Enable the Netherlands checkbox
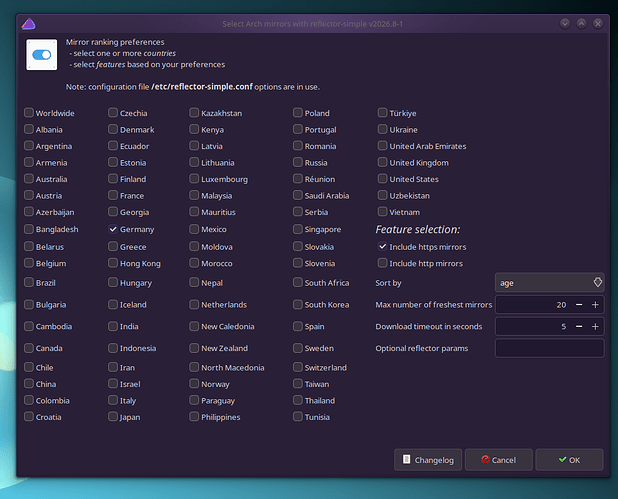 [194, 305]
